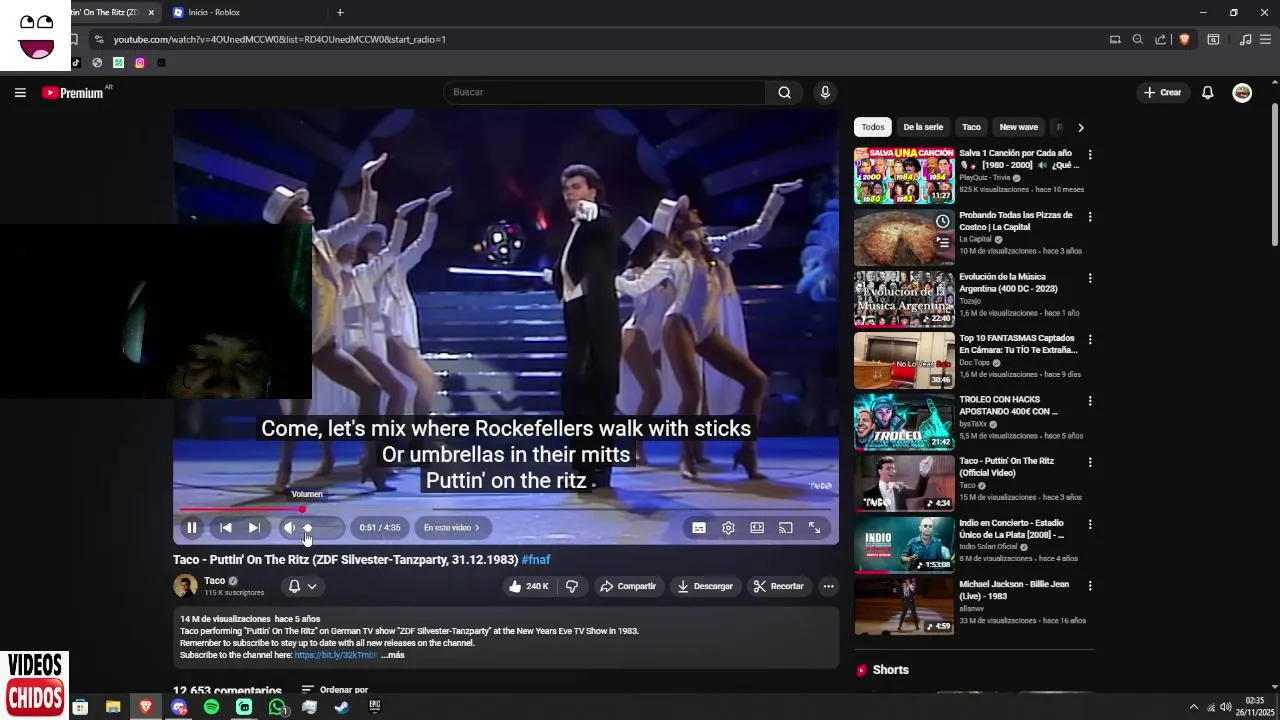Skip to the next video
The width and height of the screenshot is (1280, 720).
click(254, 528)
